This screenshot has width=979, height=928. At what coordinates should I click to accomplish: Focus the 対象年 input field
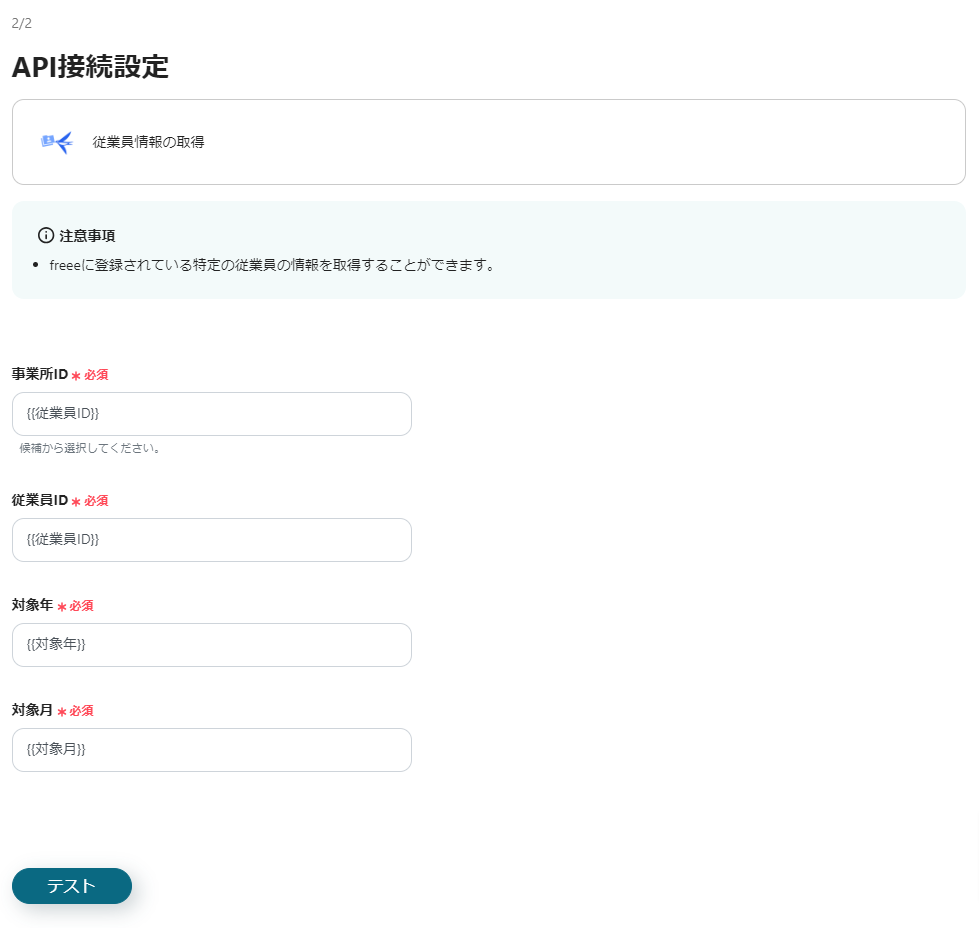coord(212,645)
